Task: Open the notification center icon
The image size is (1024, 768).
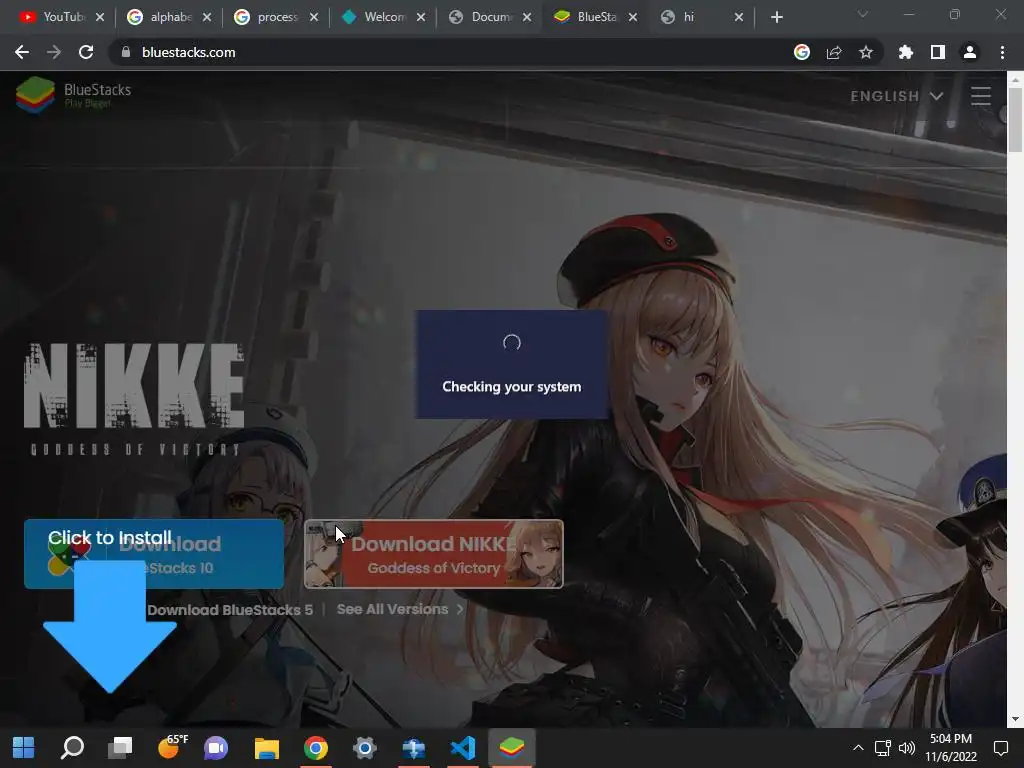Action: pyautogui.click(x=1000, y=748)
